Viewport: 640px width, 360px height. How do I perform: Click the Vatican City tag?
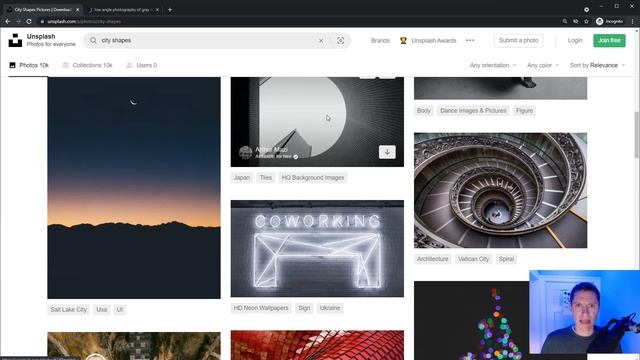tap(473, 259)
